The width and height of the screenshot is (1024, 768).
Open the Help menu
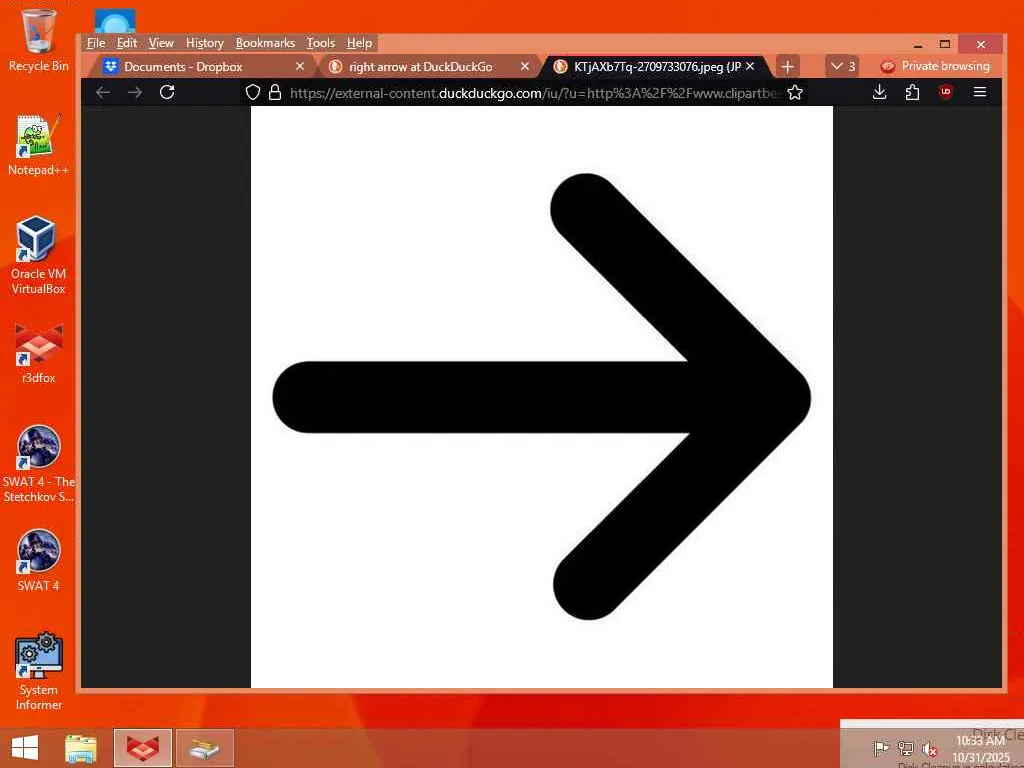pos(359,43)
